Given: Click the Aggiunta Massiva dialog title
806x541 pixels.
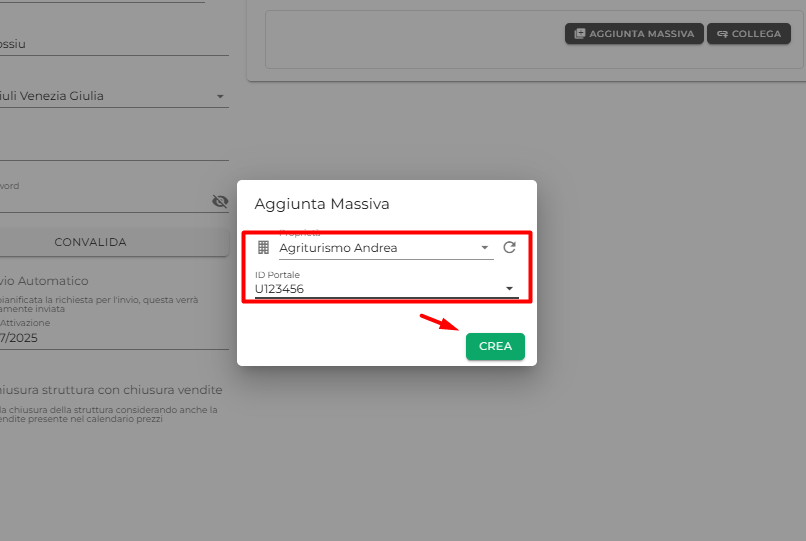Looking at the screenshot, I should tap(322, 204).
